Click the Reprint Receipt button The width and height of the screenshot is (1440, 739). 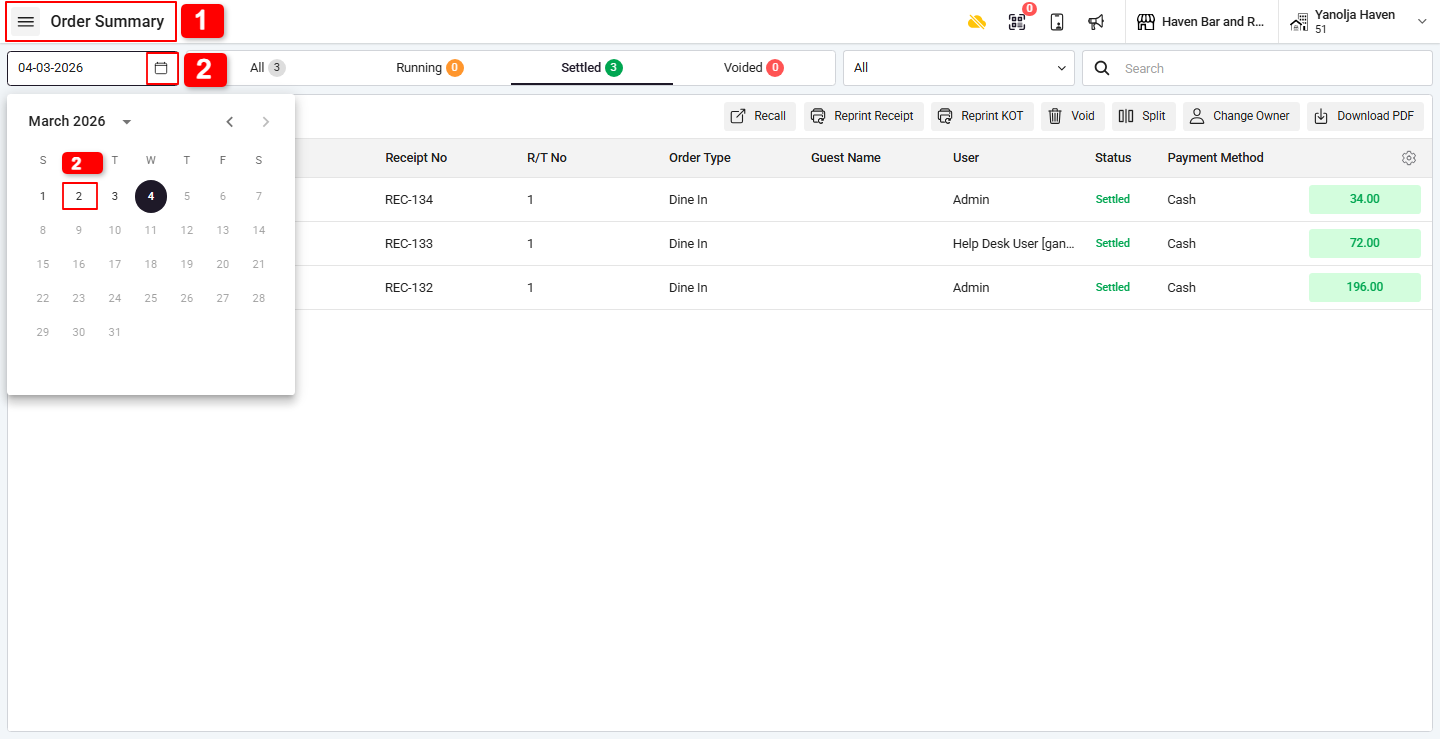tap(863, 116)
